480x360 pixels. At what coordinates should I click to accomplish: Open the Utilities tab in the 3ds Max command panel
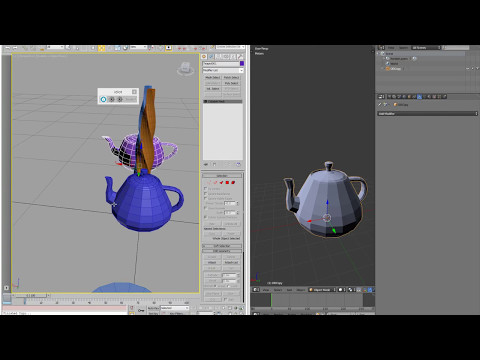pyautogui.click(x=240, y=56)
